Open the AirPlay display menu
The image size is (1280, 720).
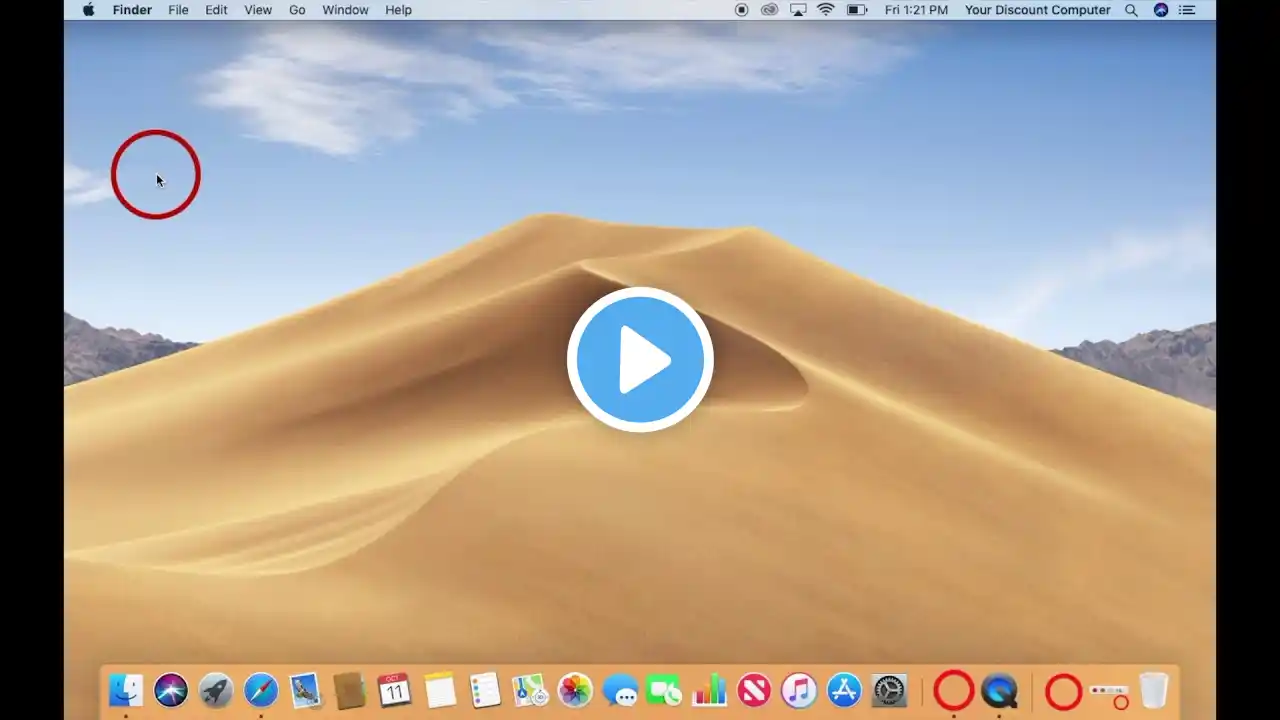[x=798, y=10]
